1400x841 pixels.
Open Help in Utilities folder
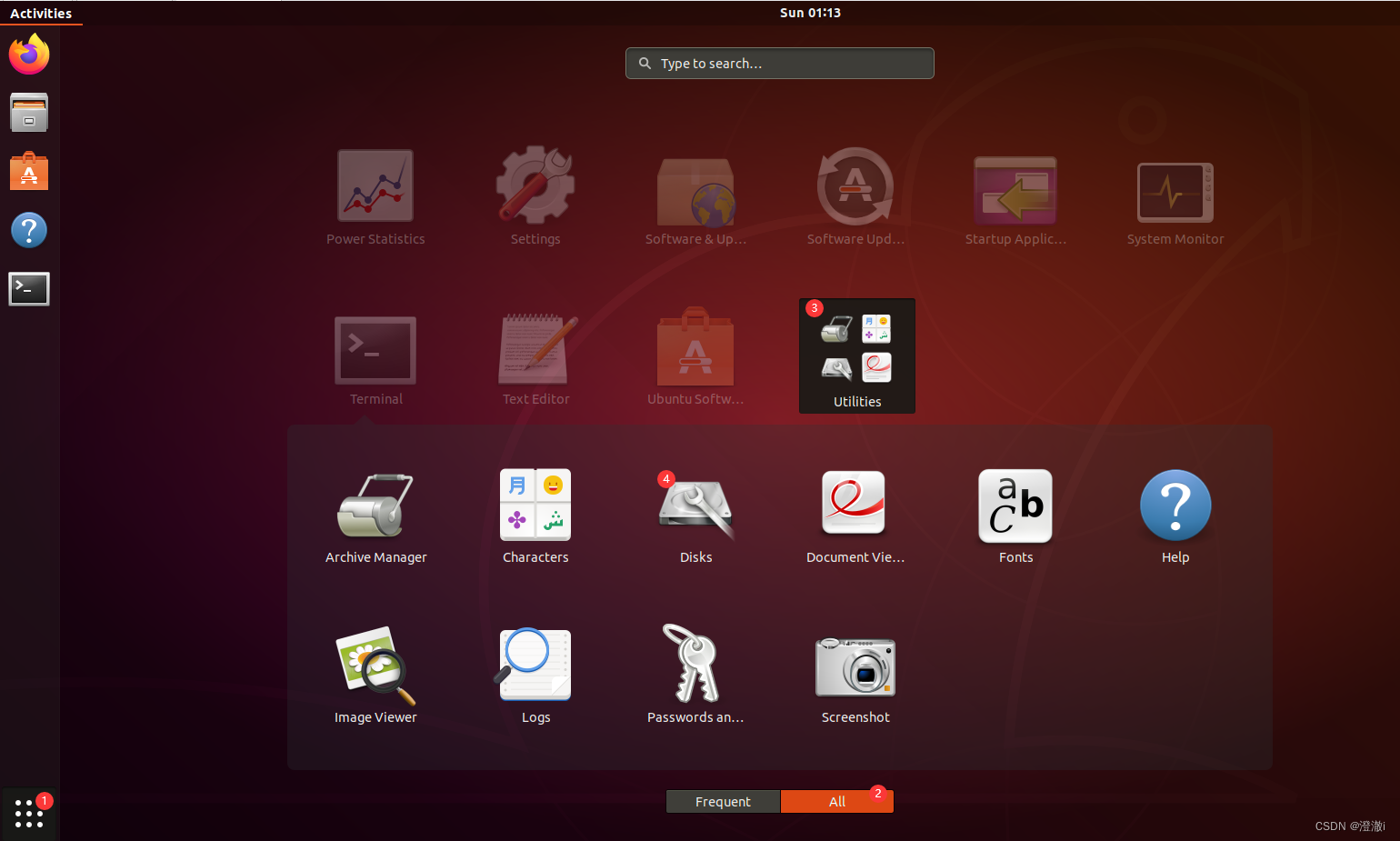tap(1175, 518)
